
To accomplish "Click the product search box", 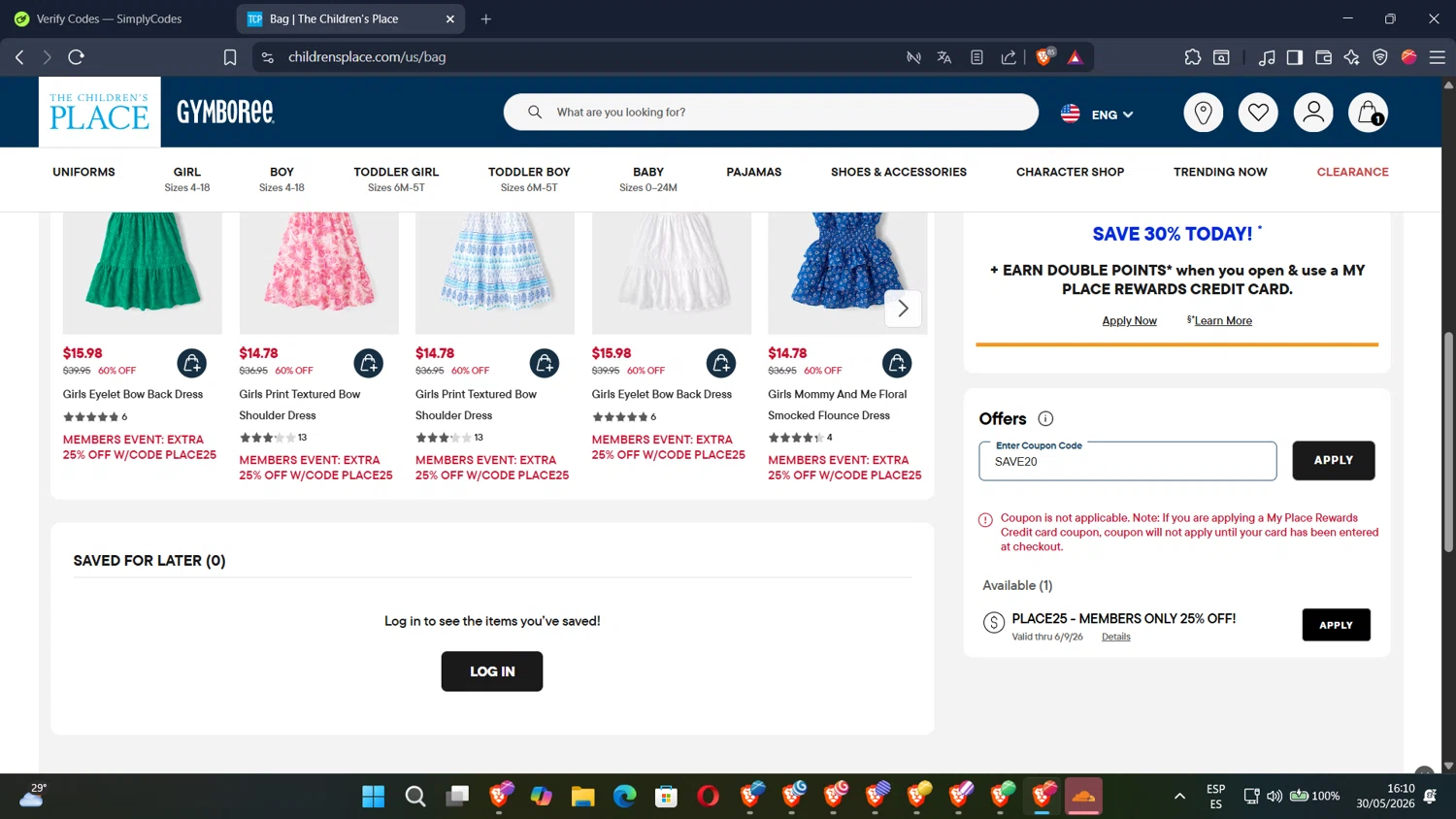I will pyautogui.click(x=771, y=113).
